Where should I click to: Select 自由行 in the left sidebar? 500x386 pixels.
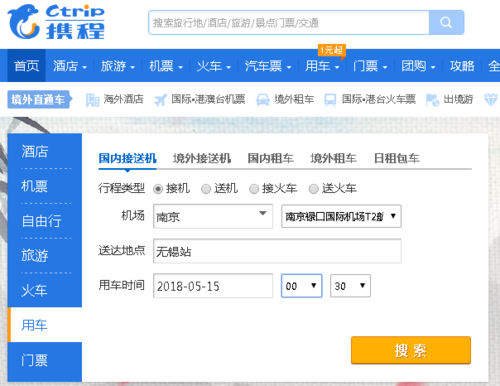pos(45,221)
